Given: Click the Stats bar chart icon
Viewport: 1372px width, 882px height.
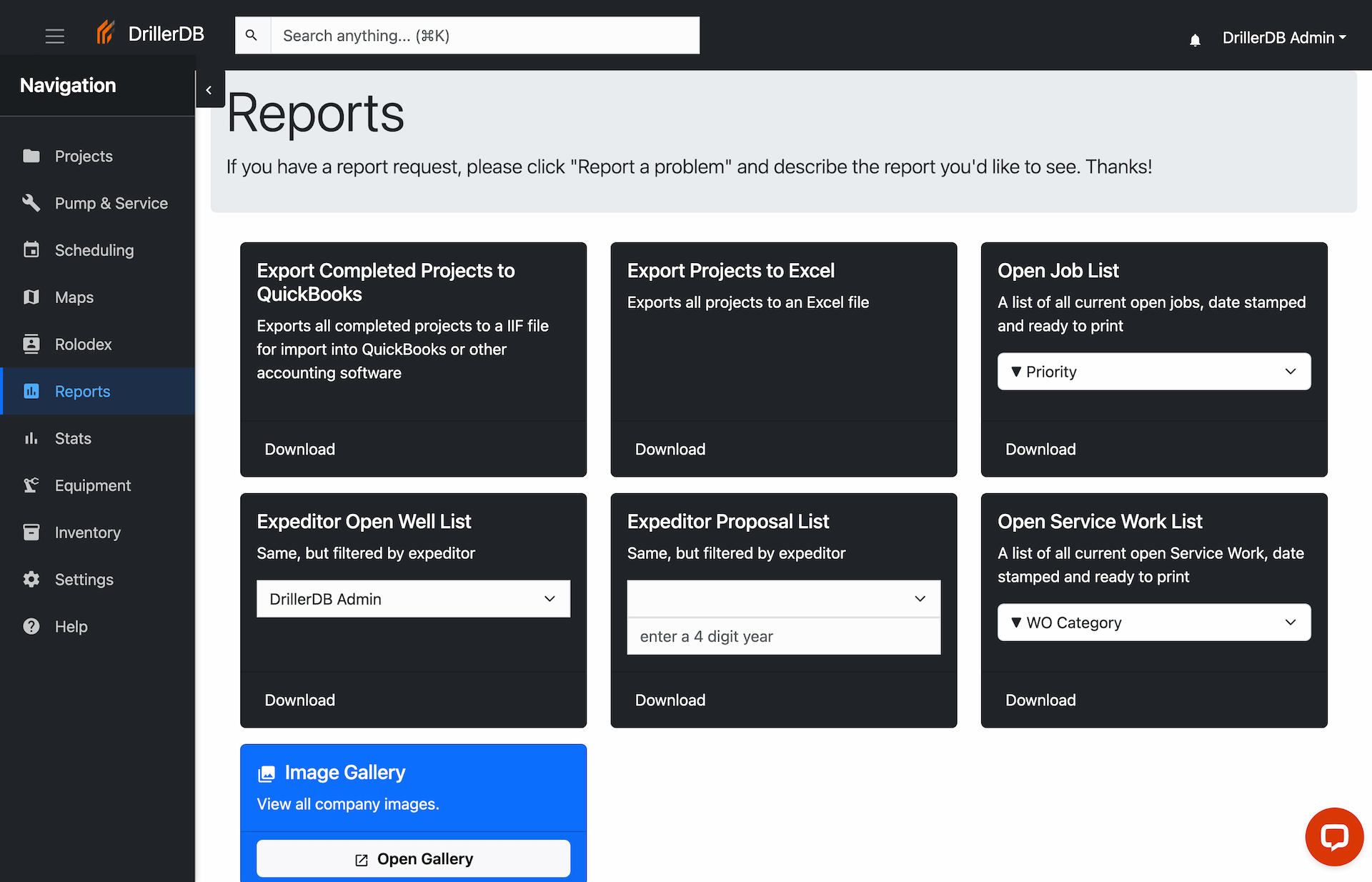Looking at the screenshot, I should pos(32,438).
